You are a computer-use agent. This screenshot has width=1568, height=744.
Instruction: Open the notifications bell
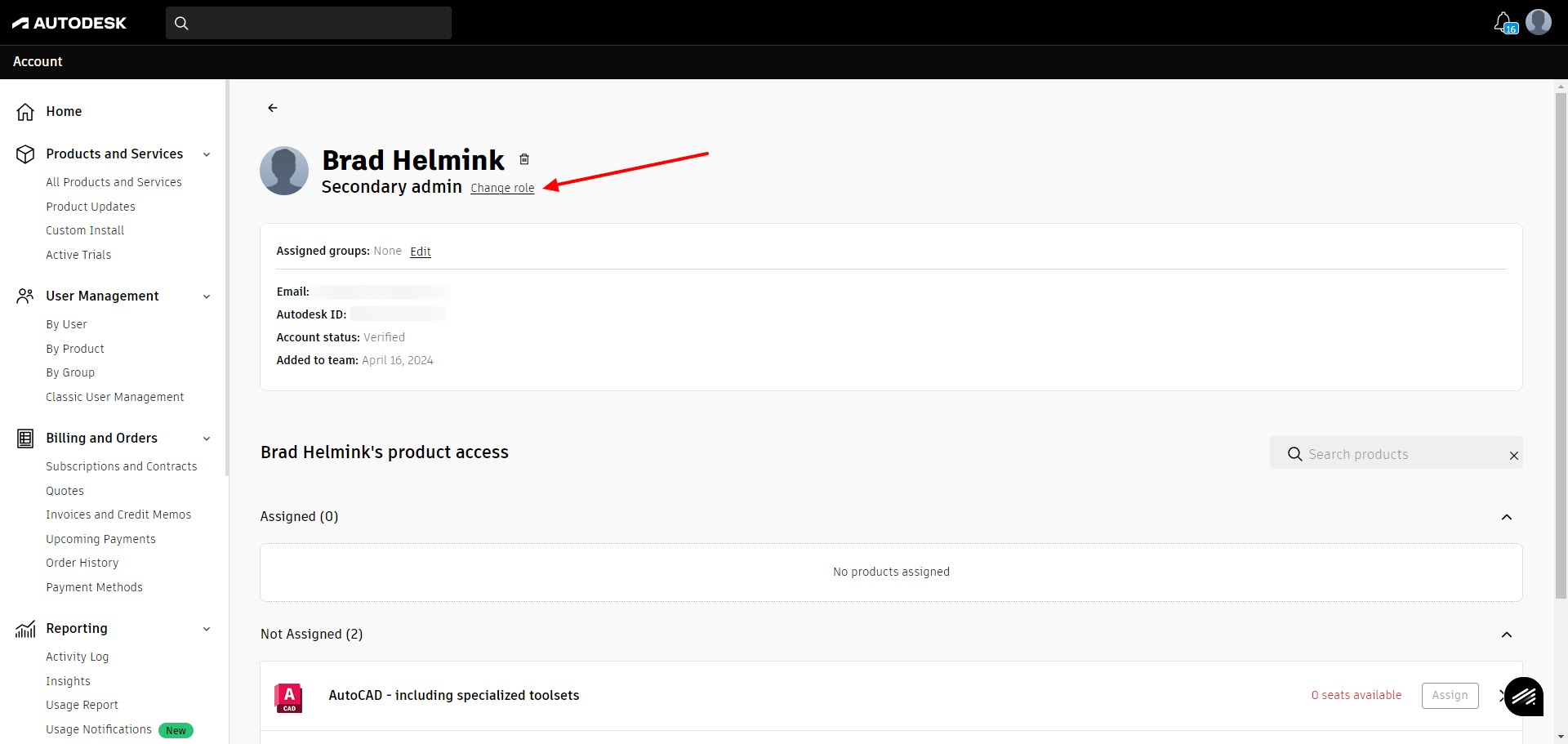point(1504,22)
